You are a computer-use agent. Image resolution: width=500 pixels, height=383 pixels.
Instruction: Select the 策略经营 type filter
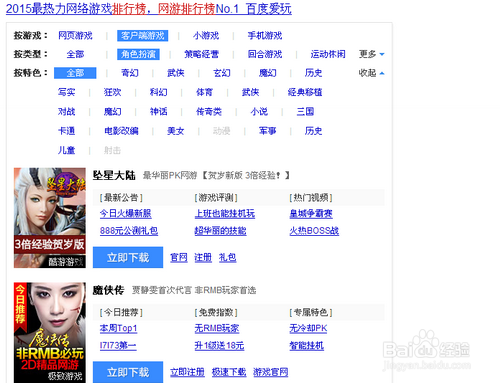point(202,54)
